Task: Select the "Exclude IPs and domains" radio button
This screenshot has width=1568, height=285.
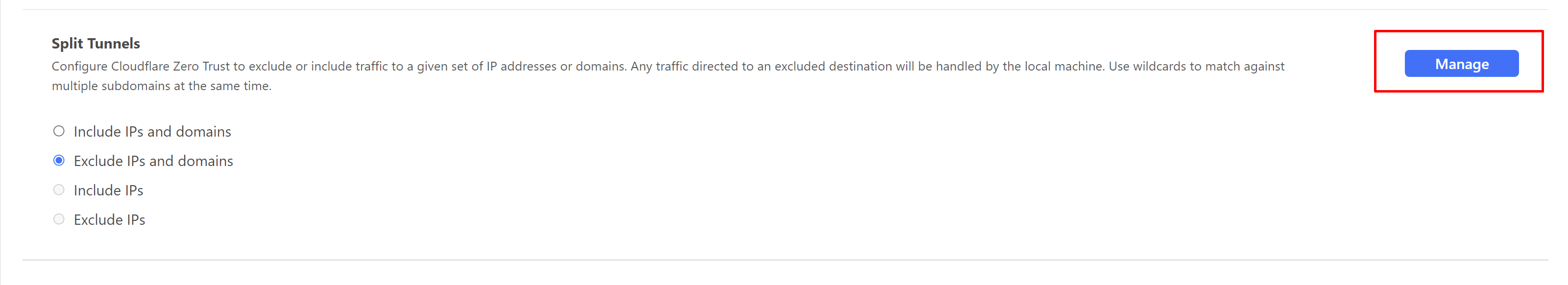Action: click(x=59, y=161)
